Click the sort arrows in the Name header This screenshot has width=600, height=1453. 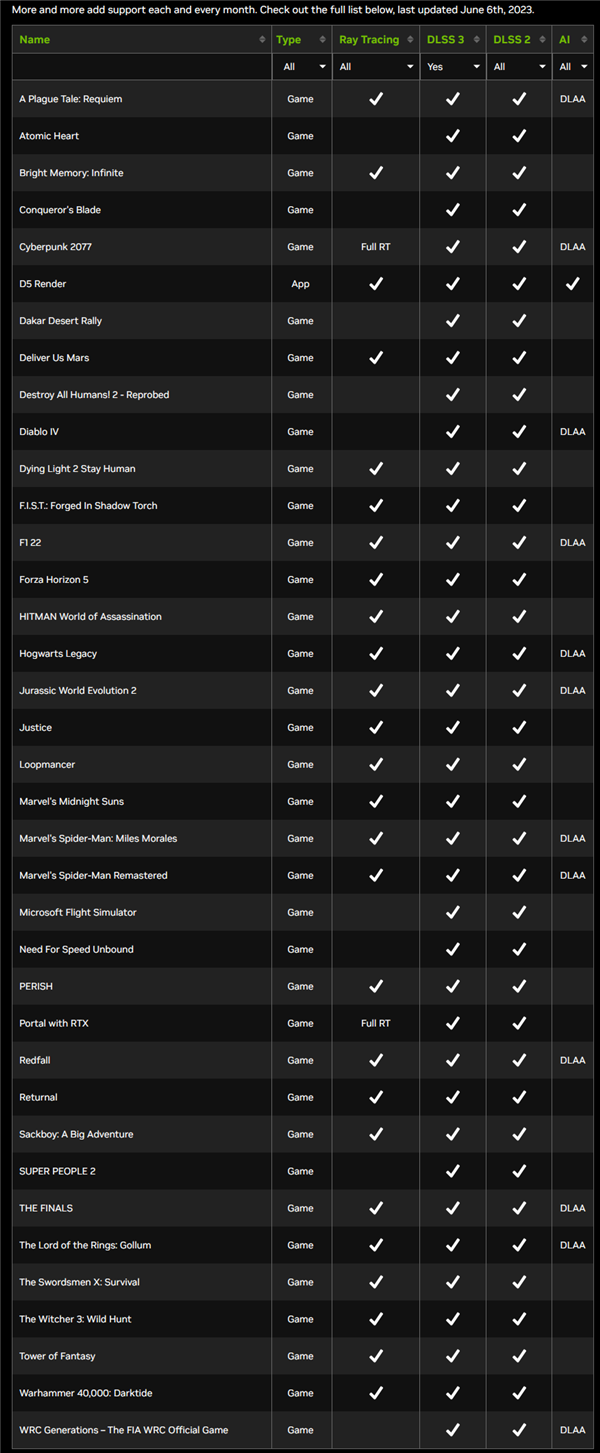(x=262, y=40)
